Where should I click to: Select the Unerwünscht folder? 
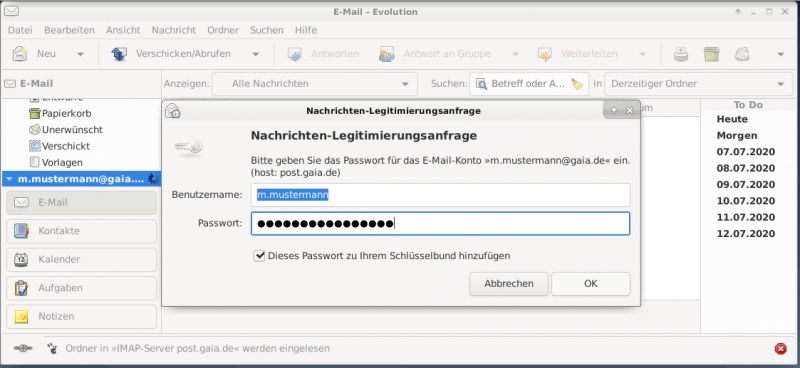coord(72,130)
